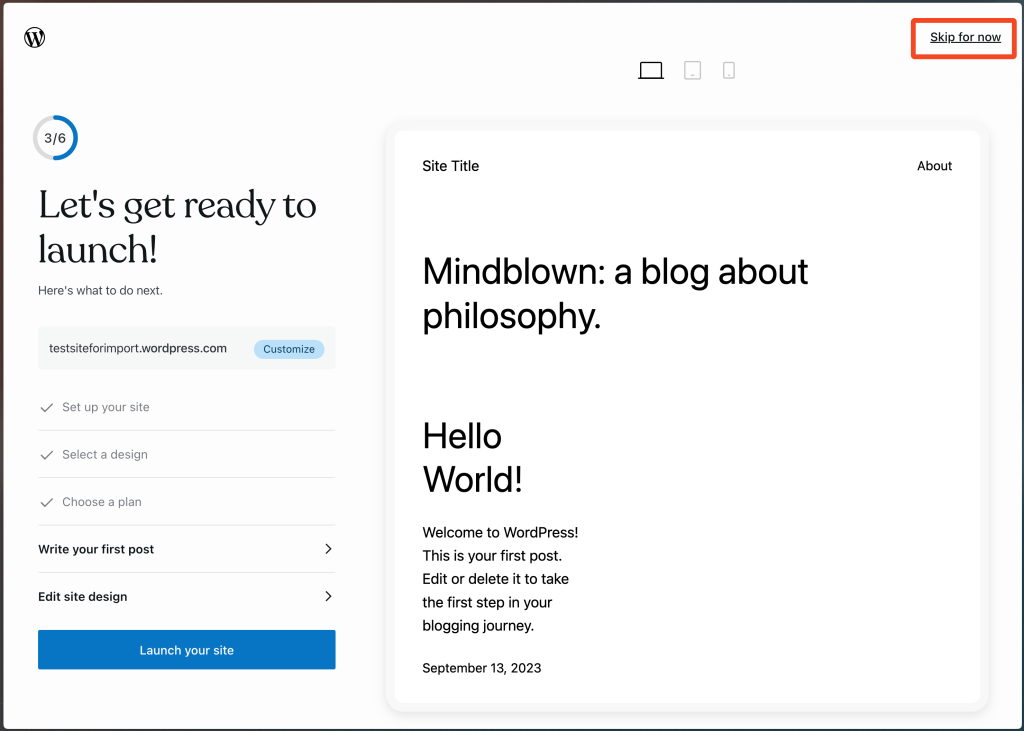Click Site Title in preview header
Image resolution: width=1024 pixels, height=731 pixels.
(450, 166)
